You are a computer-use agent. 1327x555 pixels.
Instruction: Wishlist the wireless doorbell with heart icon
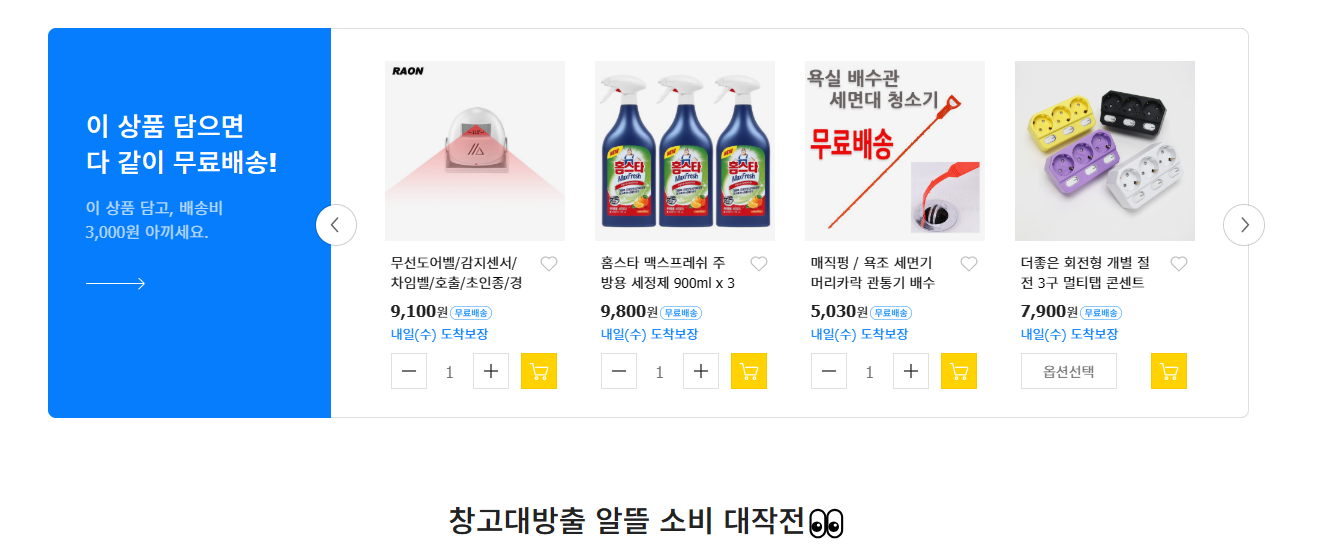[549, 264]
